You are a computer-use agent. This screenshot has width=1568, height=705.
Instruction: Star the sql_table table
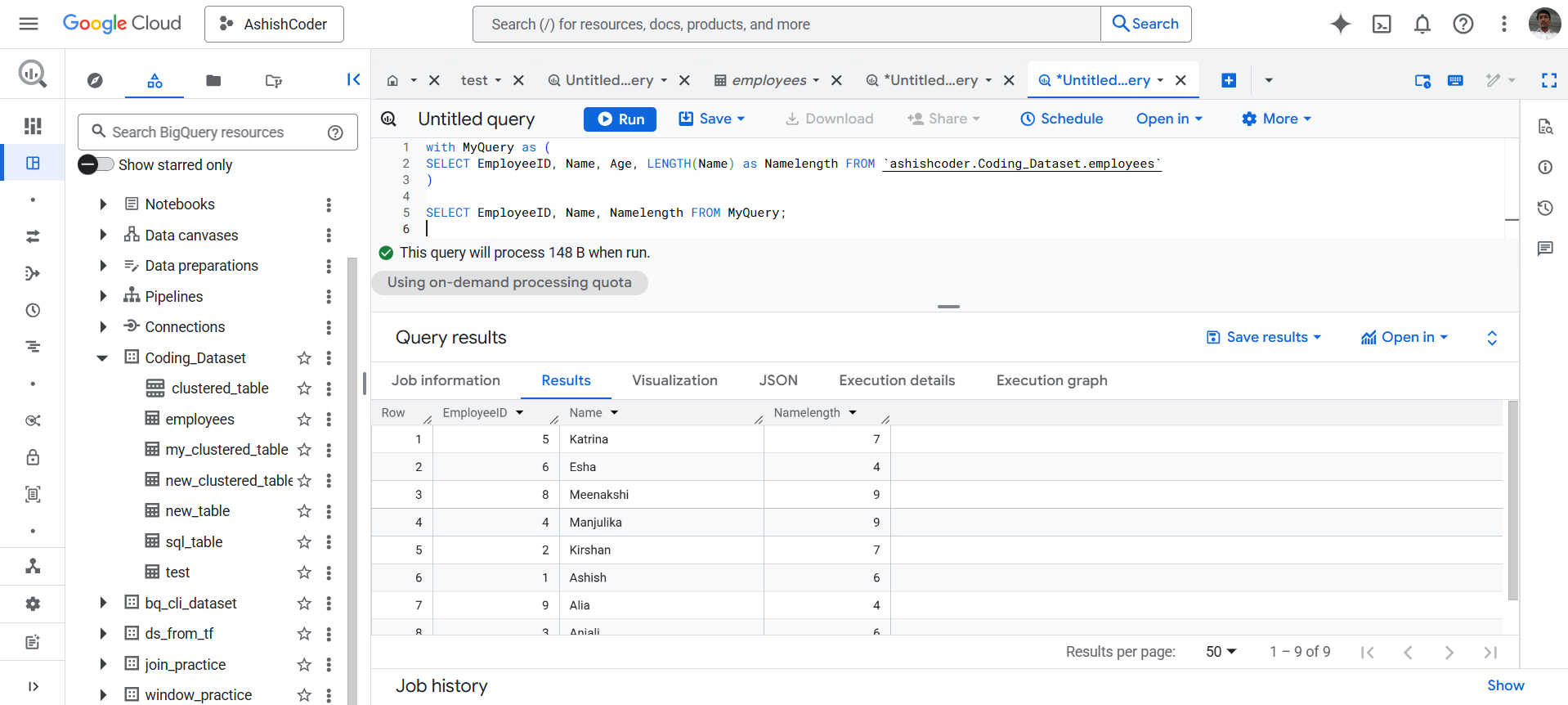(304, 542)
